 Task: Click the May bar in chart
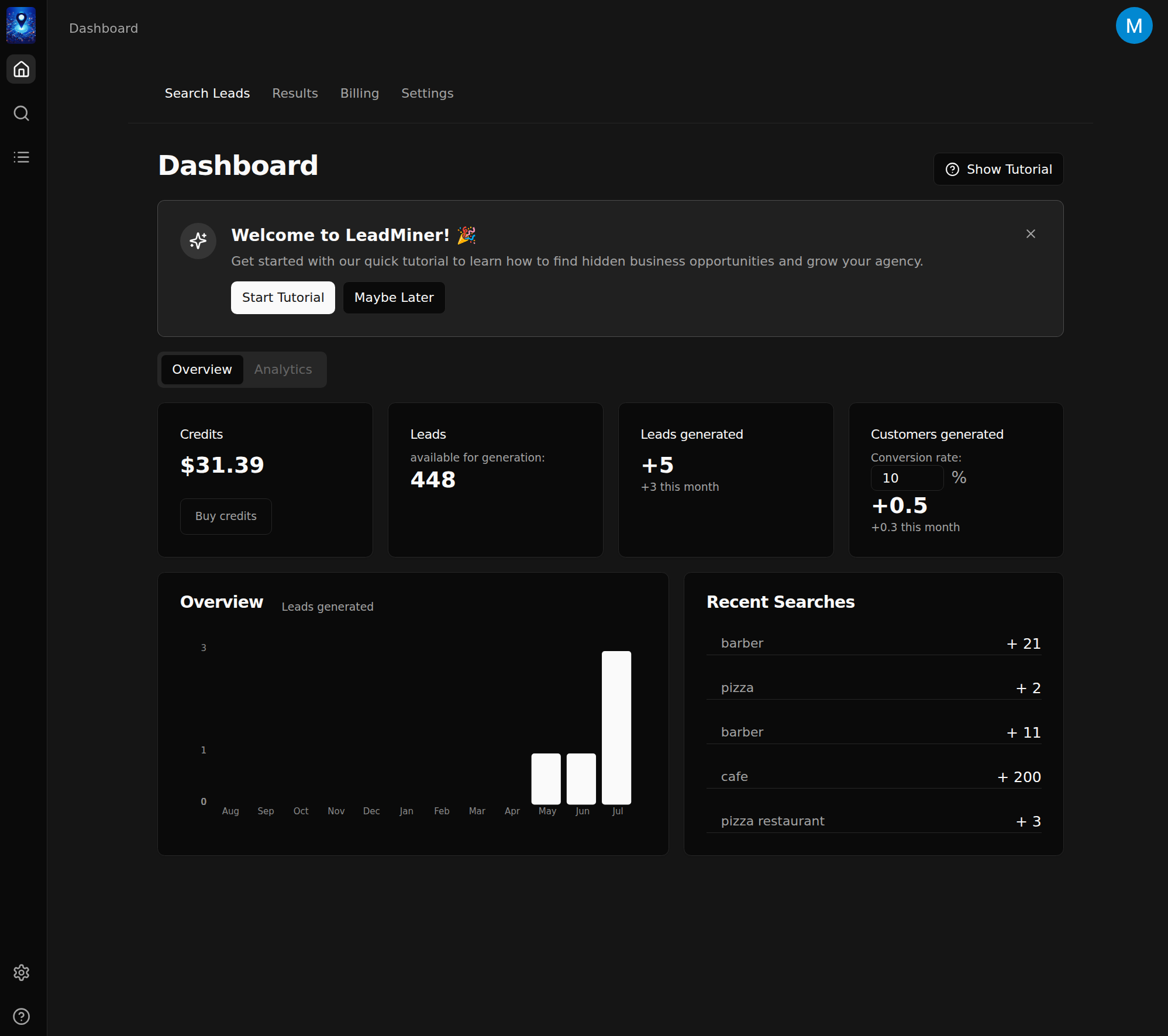546,779
